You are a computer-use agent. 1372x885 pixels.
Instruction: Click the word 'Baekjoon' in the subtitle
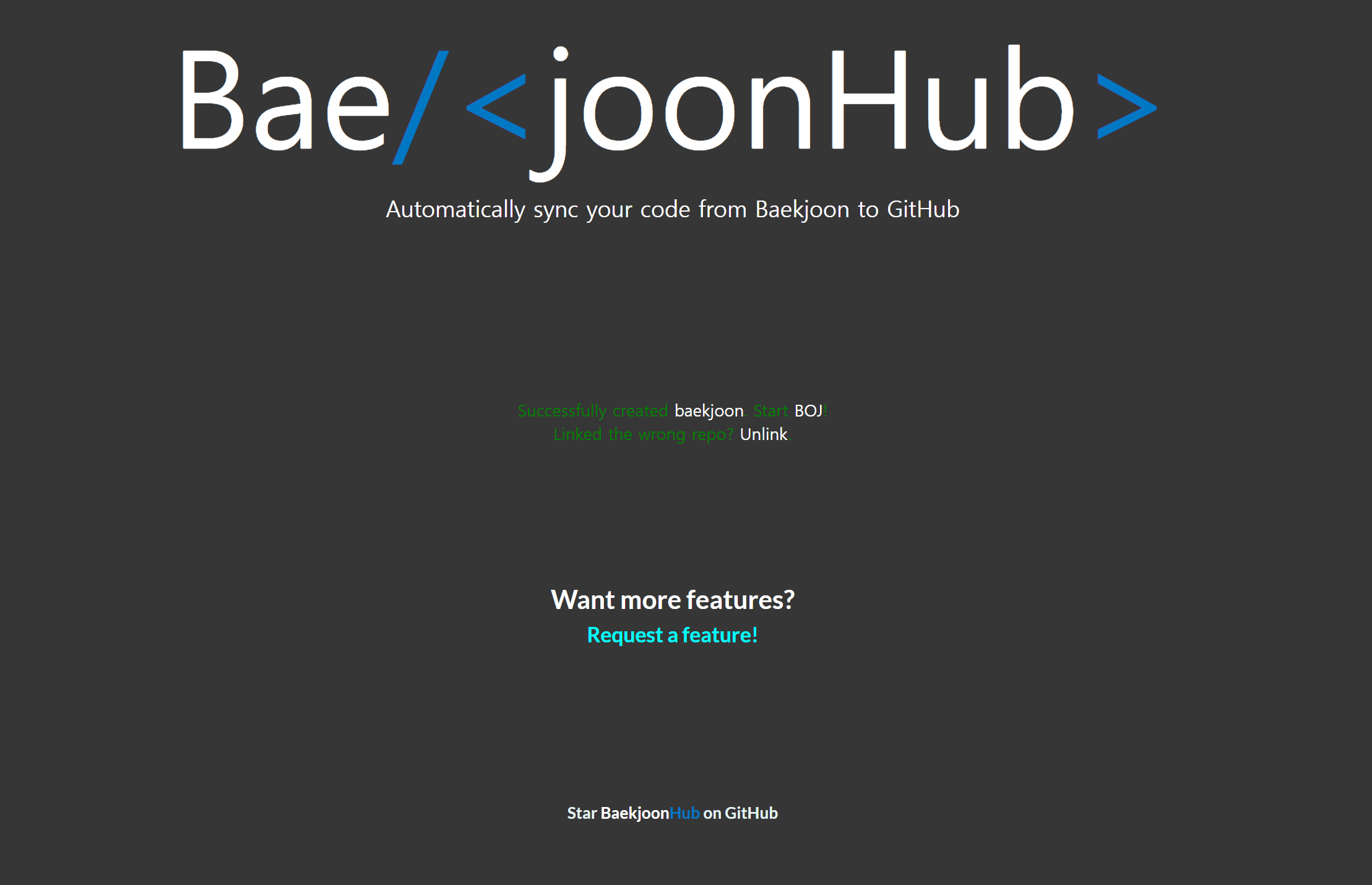tap(802, 210)
